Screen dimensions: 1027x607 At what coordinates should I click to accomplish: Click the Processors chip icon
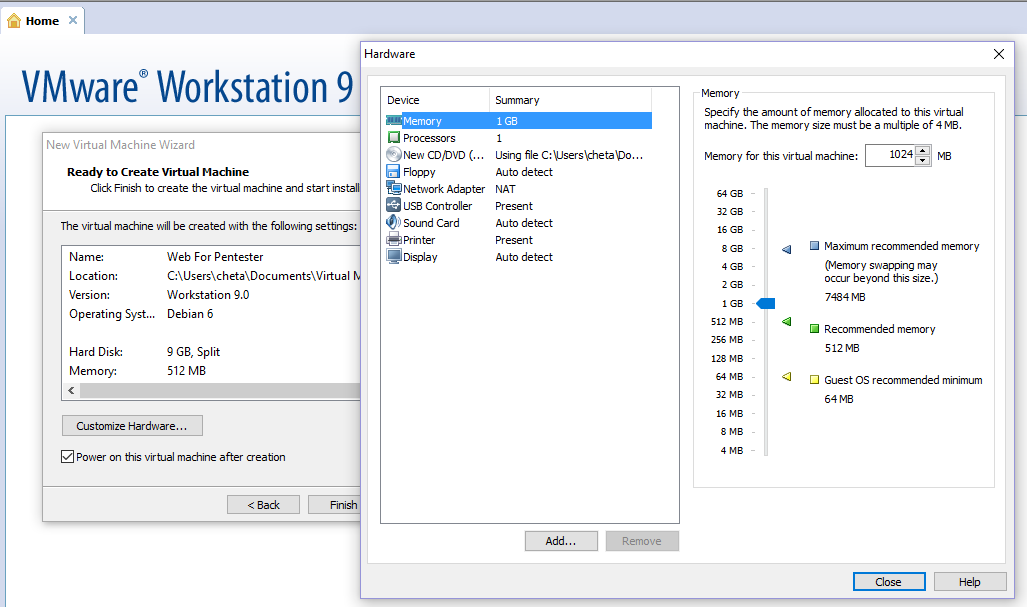pyautogui.click(x=394, y=138)
